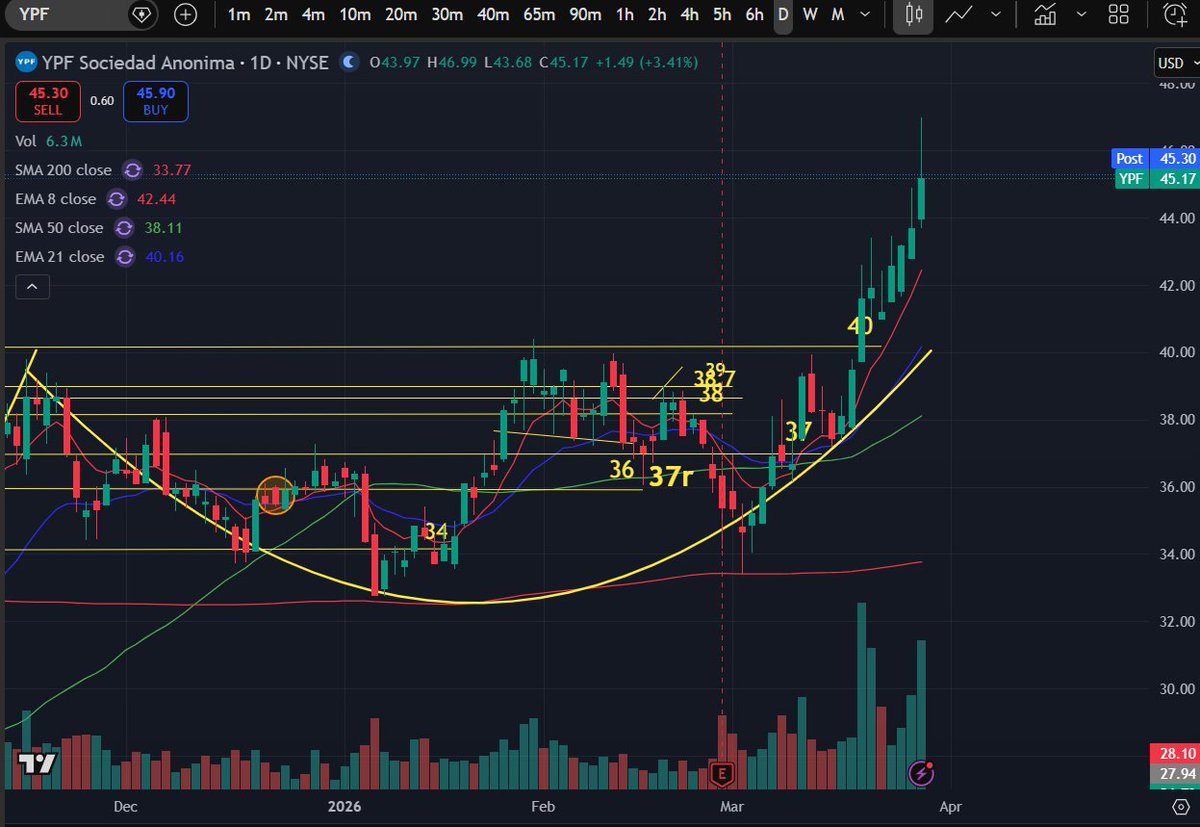The width and height of the screenshot is (1200, 827).
Task: Click the refresh icon beside EMA 21 close
Action: click(x=124, y=257)
